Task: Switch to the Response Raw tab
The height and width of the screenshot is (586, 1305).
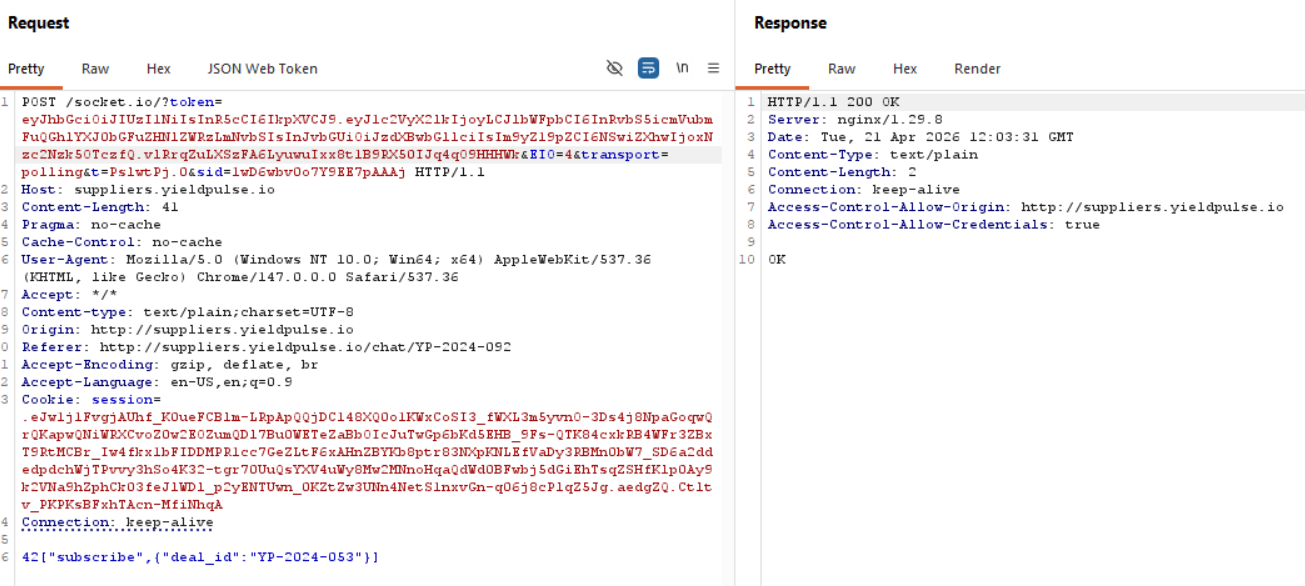Action: 841,69
